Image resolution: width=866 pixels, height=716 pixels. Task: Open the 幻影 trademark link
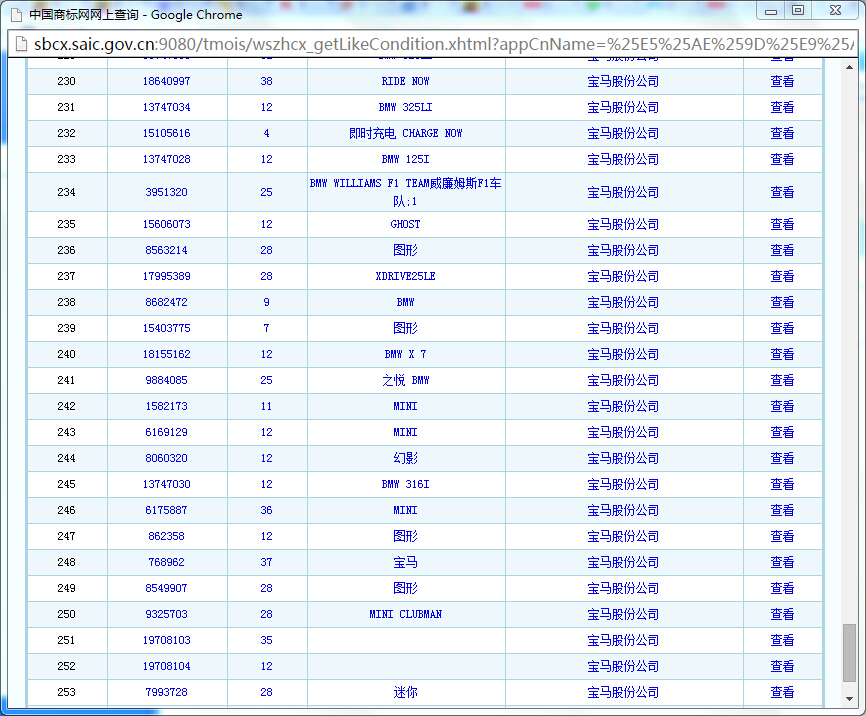point(405,458)
